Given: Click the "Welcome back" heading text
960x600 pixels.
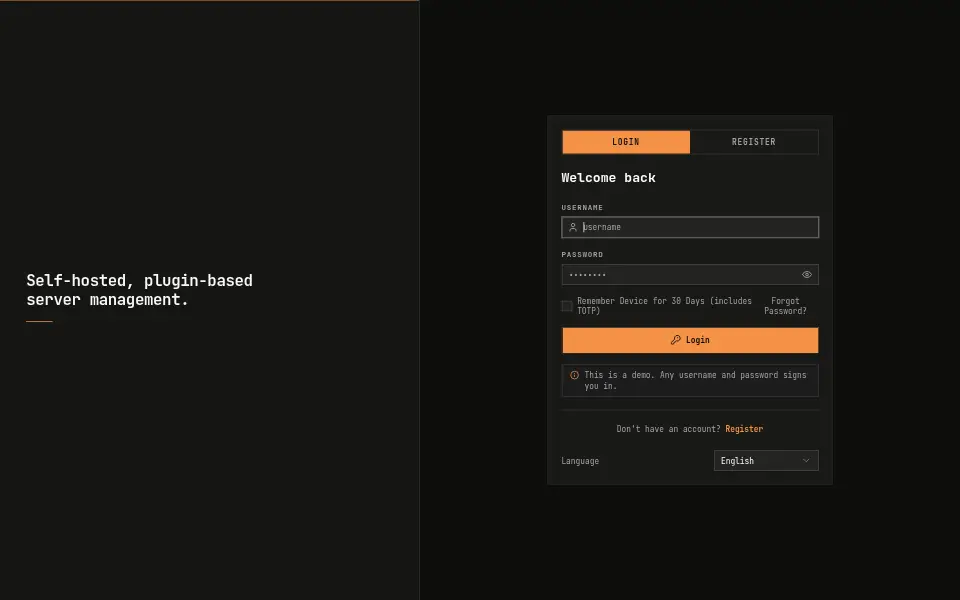Looking at the screenshot, I should tap(608, 178).
